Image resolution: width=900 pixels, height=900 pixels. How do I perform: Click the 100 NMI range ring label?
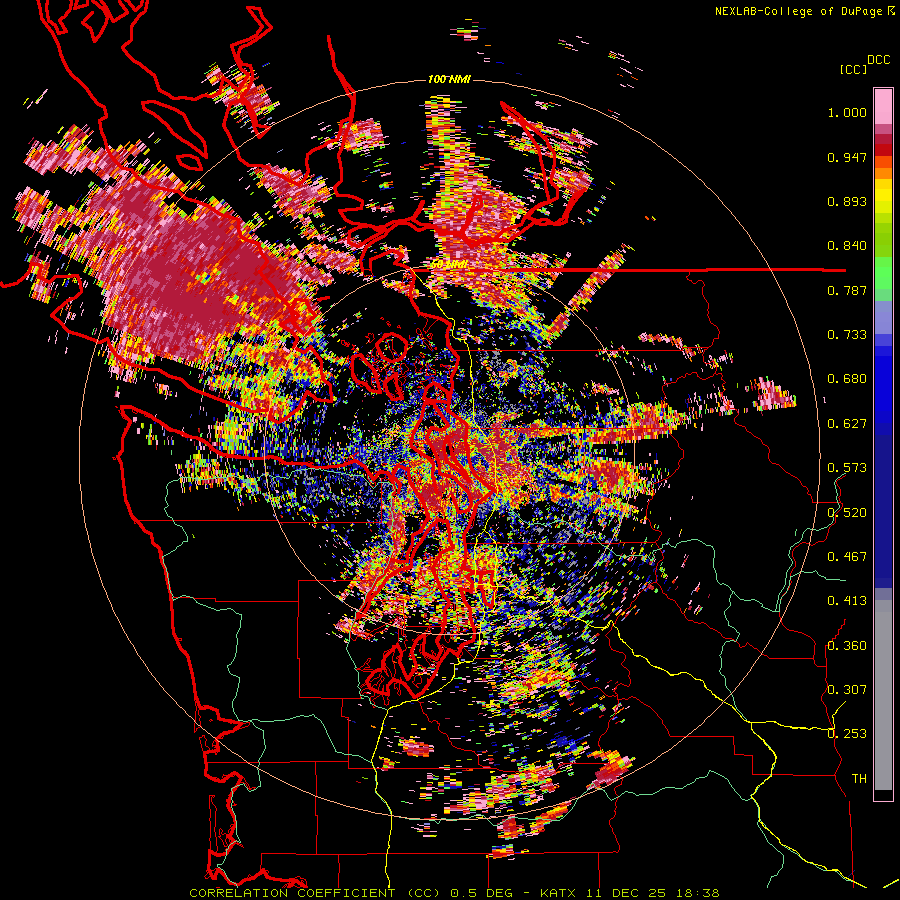tap(449, 79)
